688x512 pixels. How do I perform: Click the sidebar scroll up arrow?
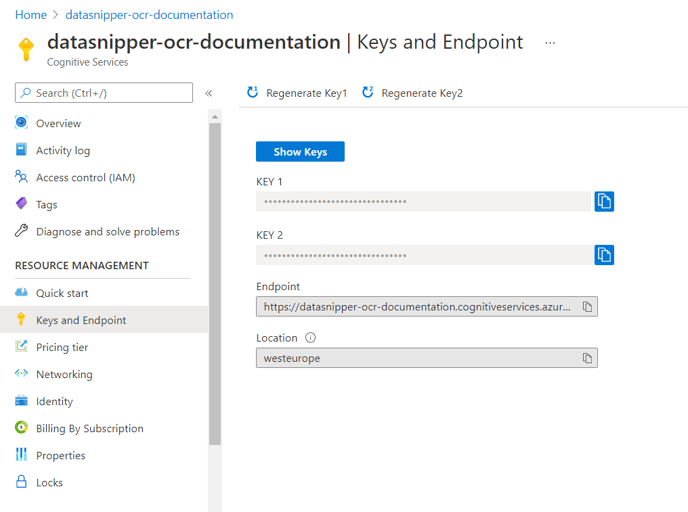(215, 117)
